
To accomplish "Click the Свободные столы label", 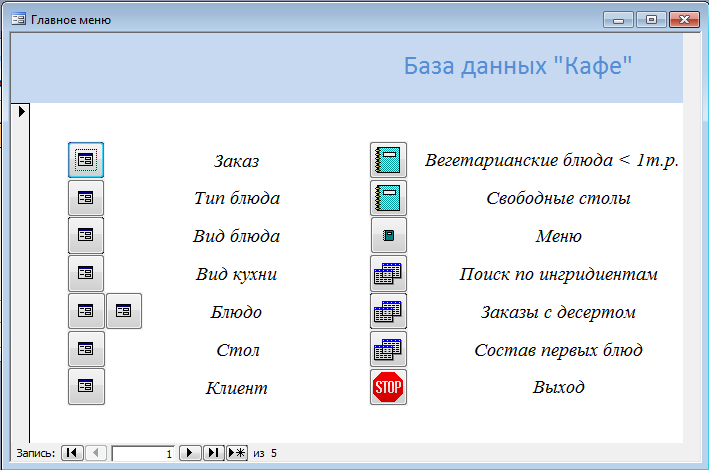I will [558, 198].
